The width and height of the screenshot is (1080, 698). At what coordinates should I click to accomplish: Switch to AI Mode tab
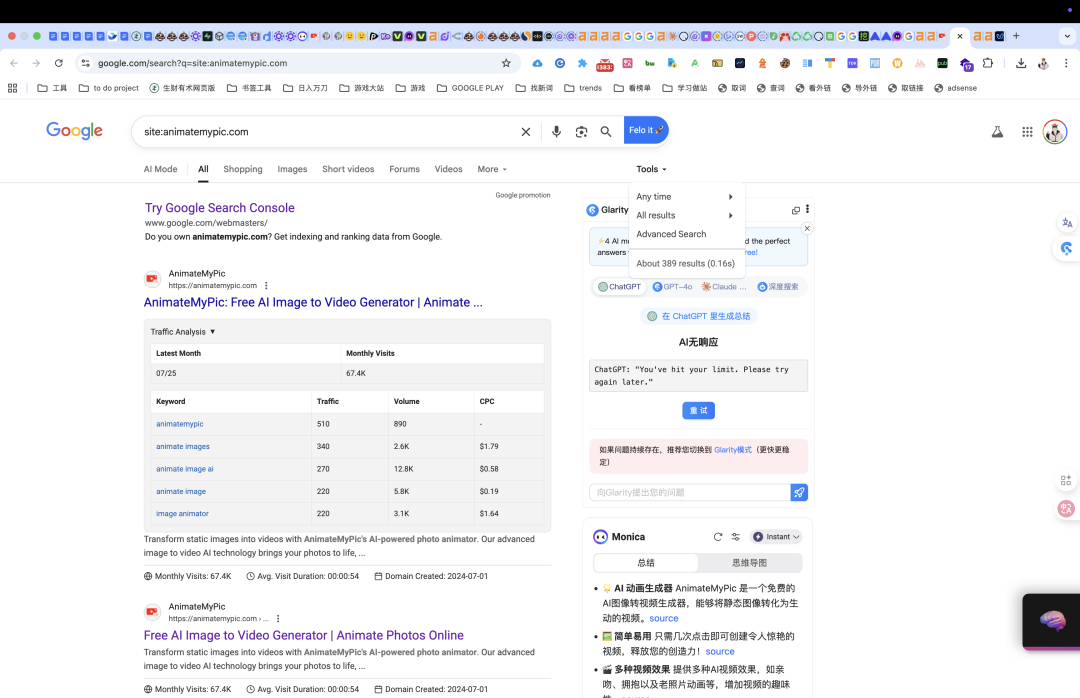pyautogui.click(x=160, y=169)
